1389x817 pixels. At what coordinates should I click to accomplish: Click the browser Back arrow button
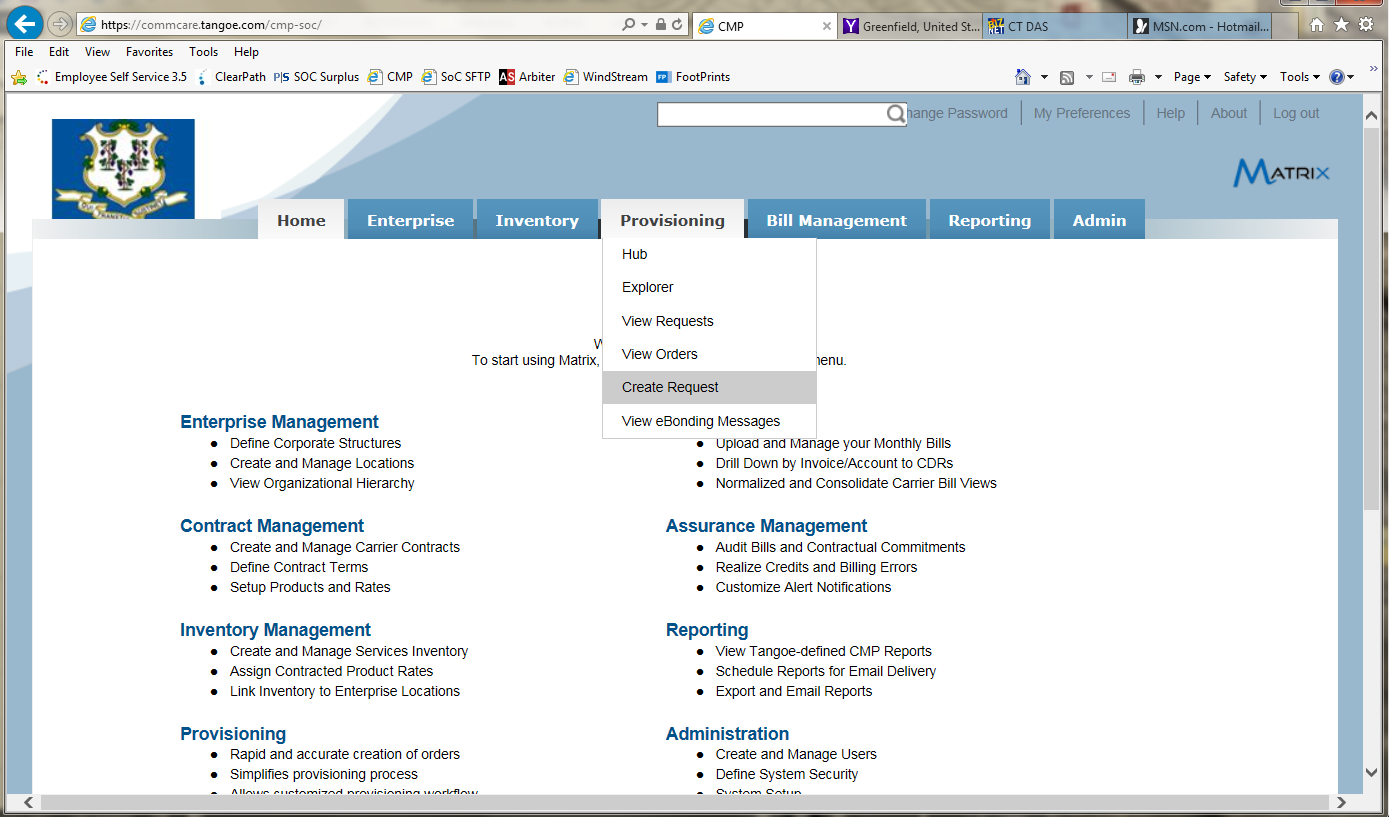[x=25, y=23]
